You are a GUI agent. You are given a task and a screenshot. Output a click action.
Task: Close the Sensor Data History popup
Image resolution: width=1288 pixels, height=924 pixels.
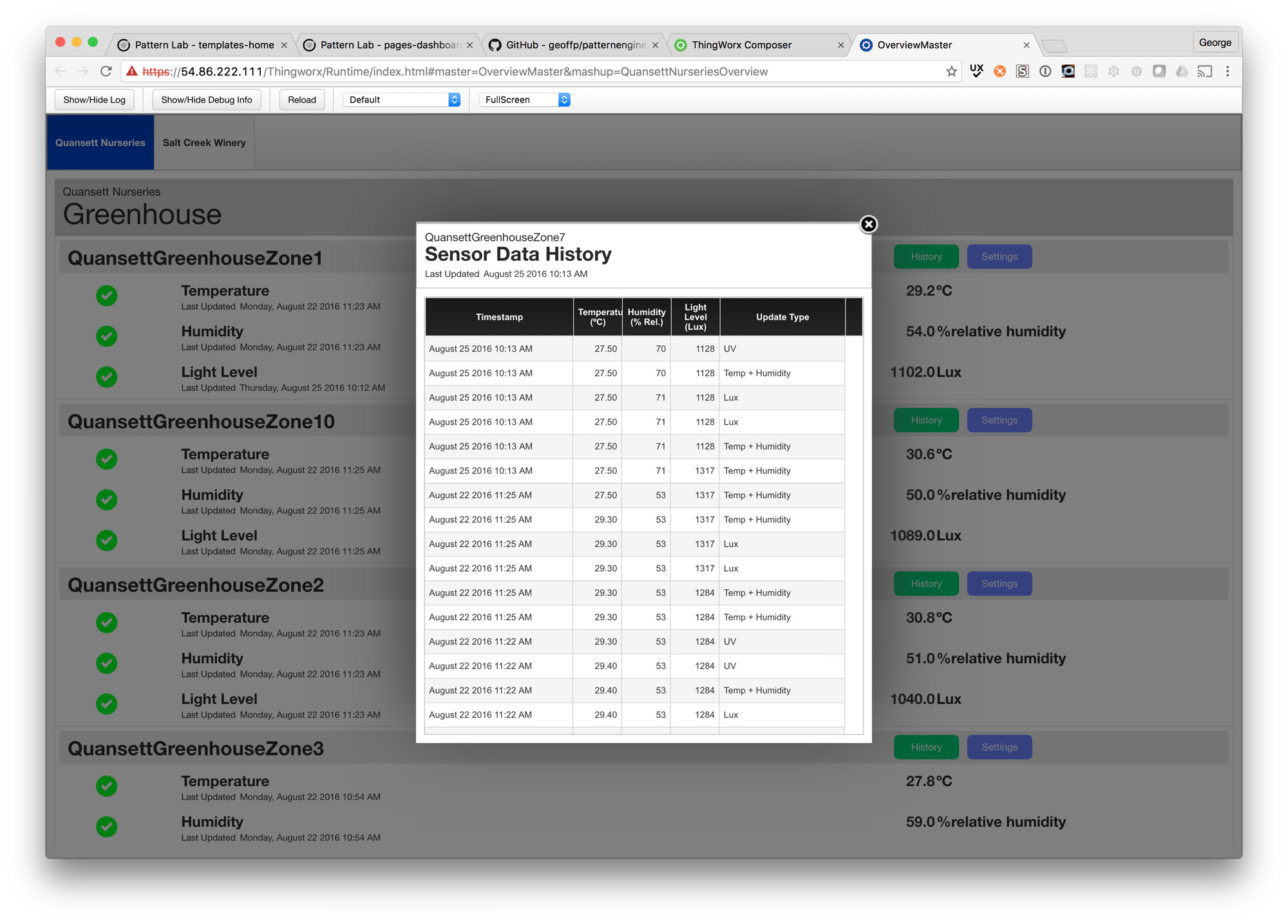pos(868,225)
